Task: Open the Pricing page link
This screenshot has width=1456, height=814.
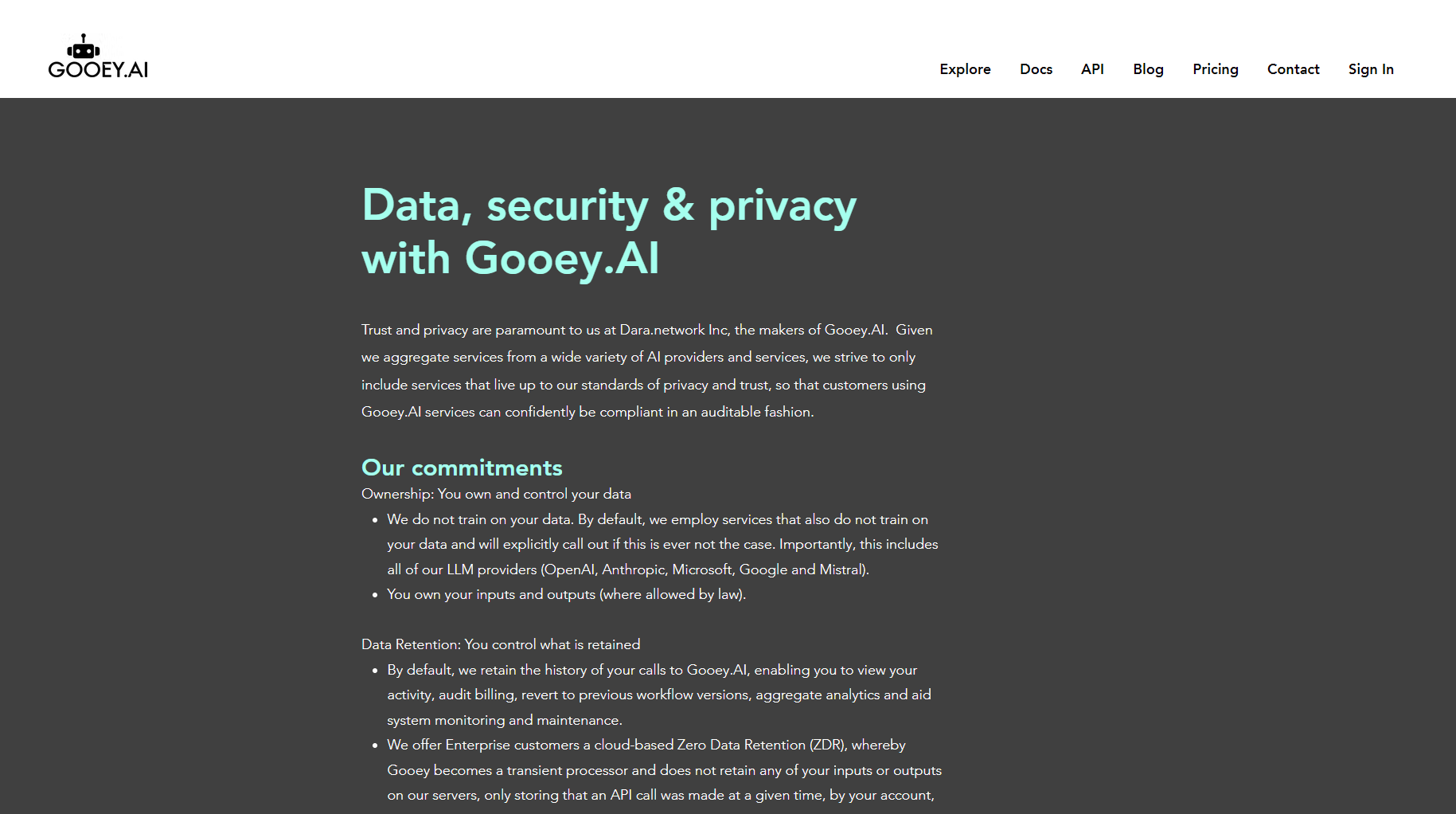Action: click(x=1215, y=69)
